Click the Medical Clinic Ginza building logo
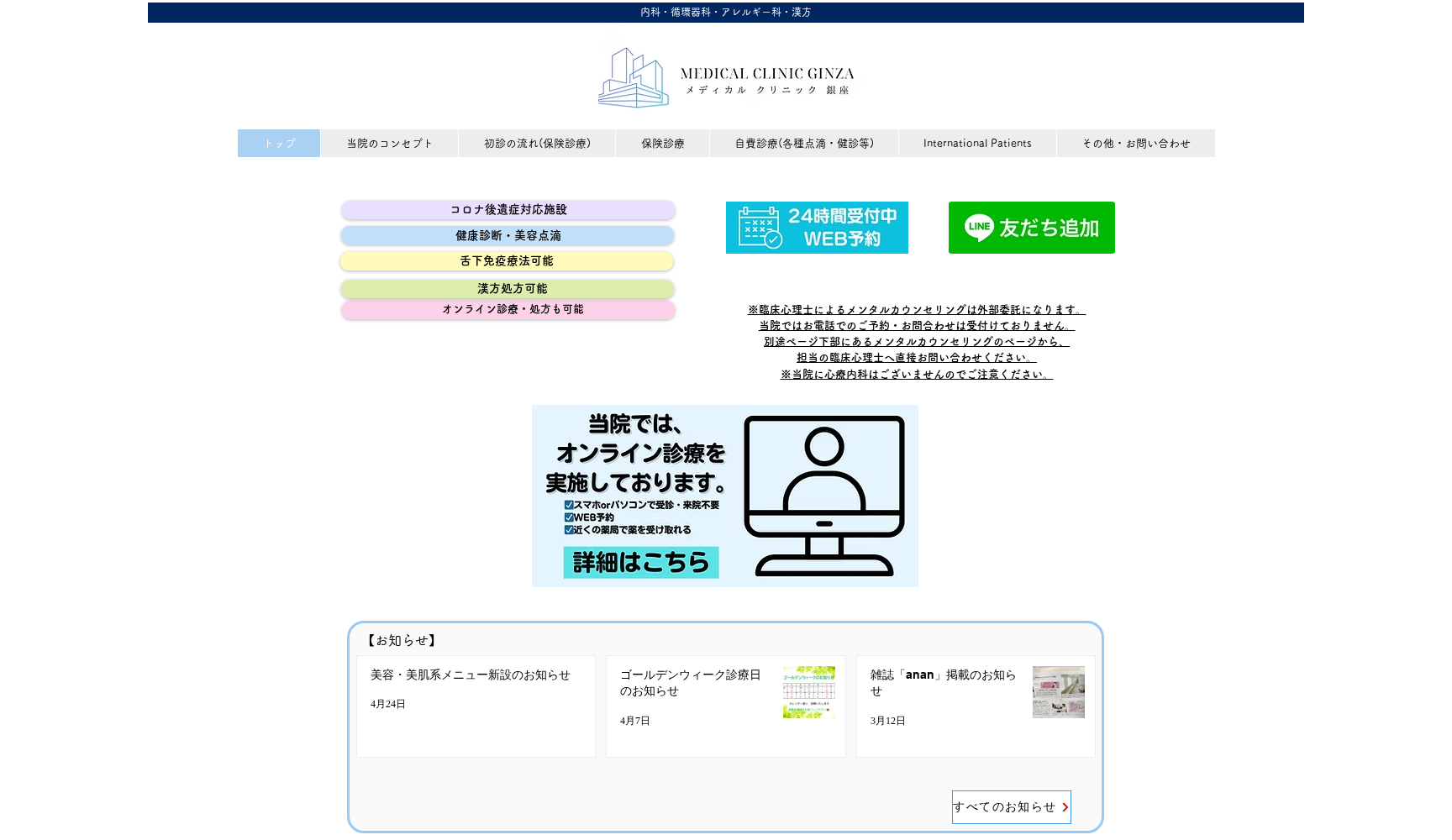The width and height of the screenshot is (1452, 840). [634, 78]
